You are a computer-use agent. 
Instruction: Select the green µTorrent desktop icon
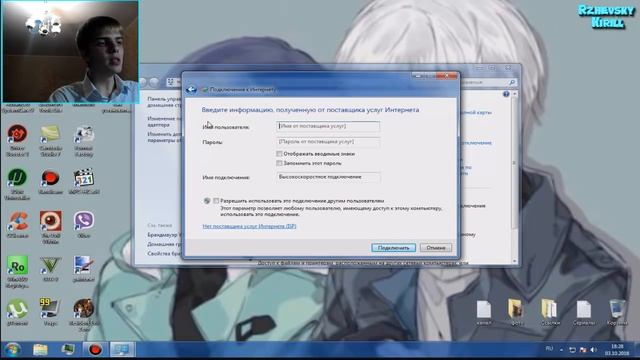pyautogui.click(x=17, y=312)
